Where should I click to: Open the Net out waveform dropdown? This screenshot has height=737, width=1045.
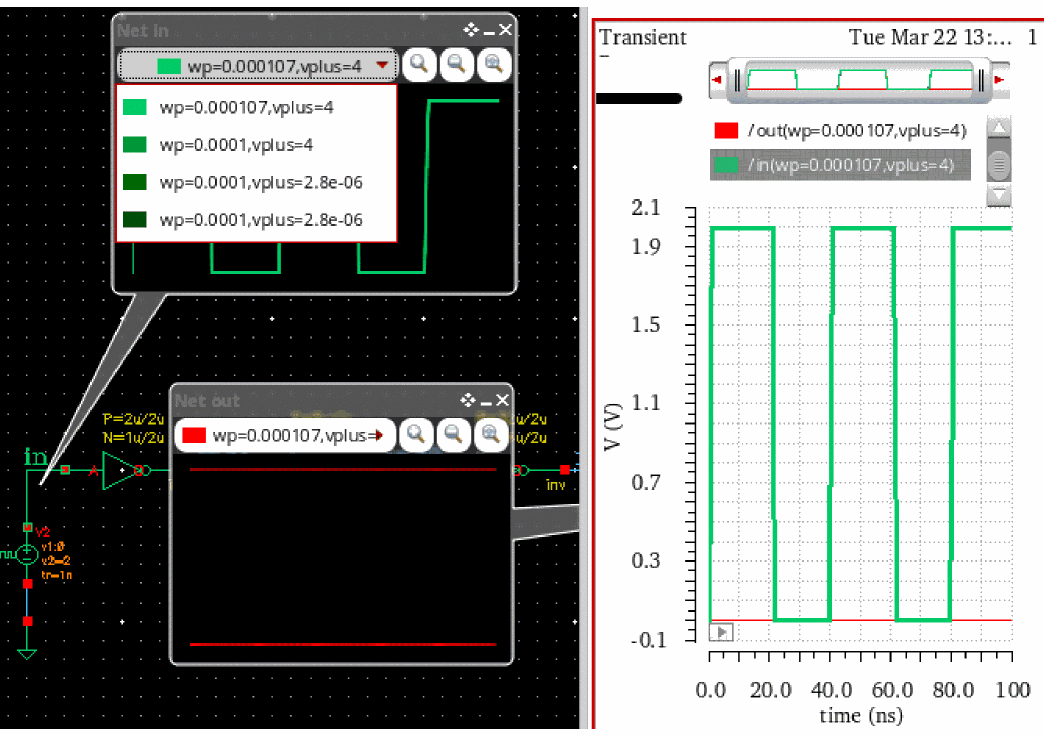[x=285, y=435]
